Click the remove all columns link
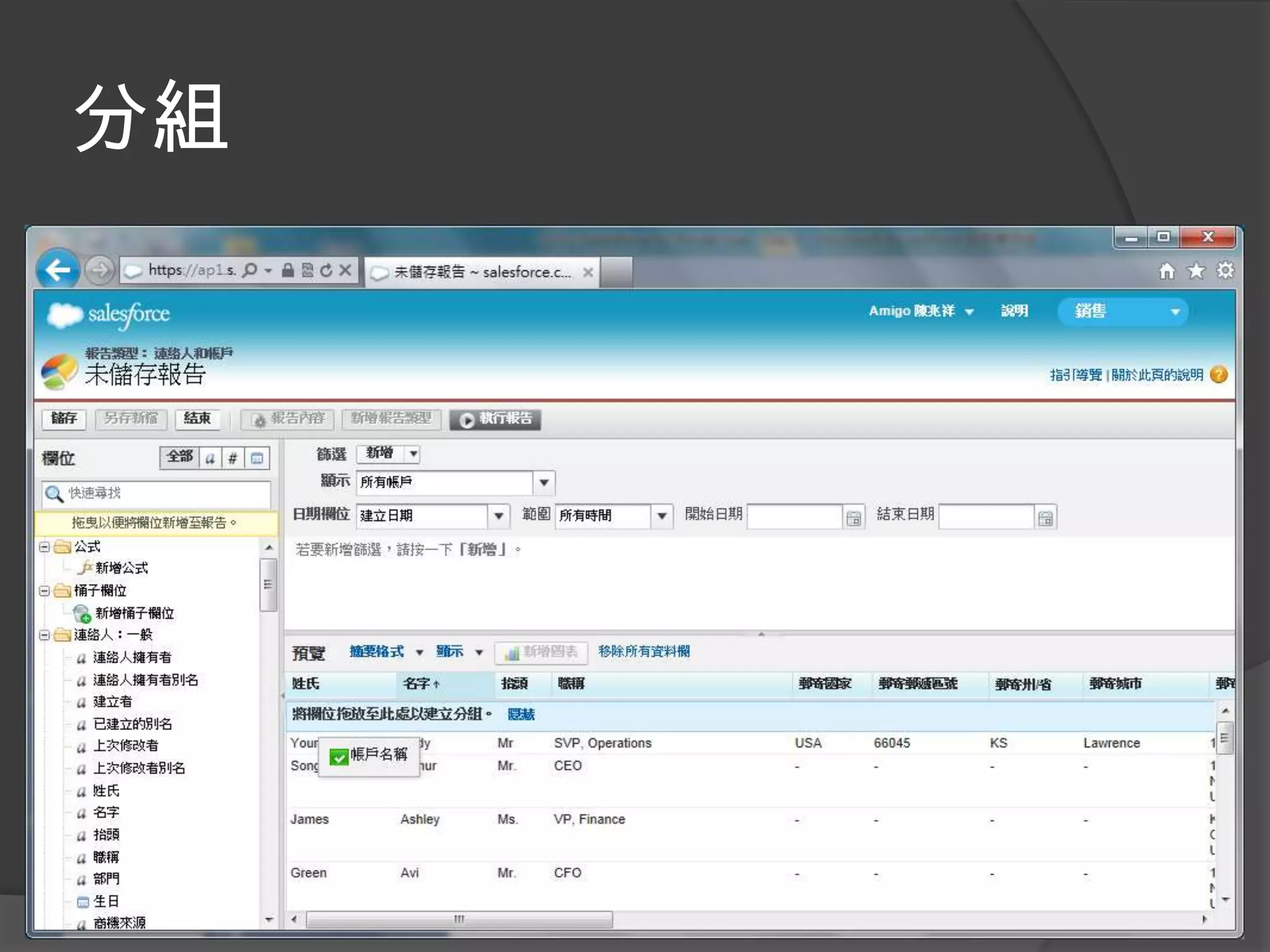 (x=644, y=651)
